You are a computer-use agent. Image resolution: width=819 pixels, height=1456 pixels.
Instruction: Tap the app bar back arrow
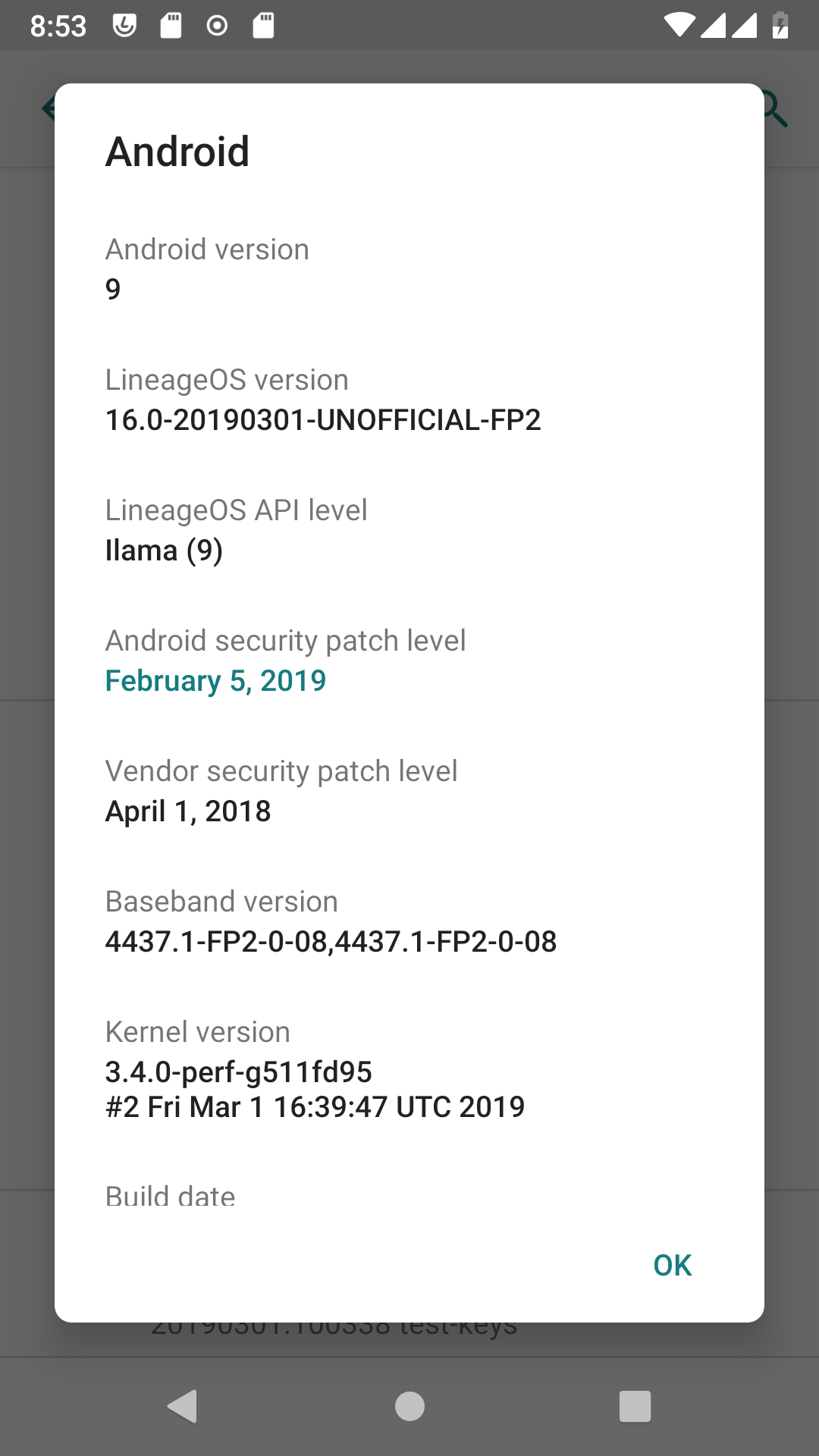tap(49, 109)
